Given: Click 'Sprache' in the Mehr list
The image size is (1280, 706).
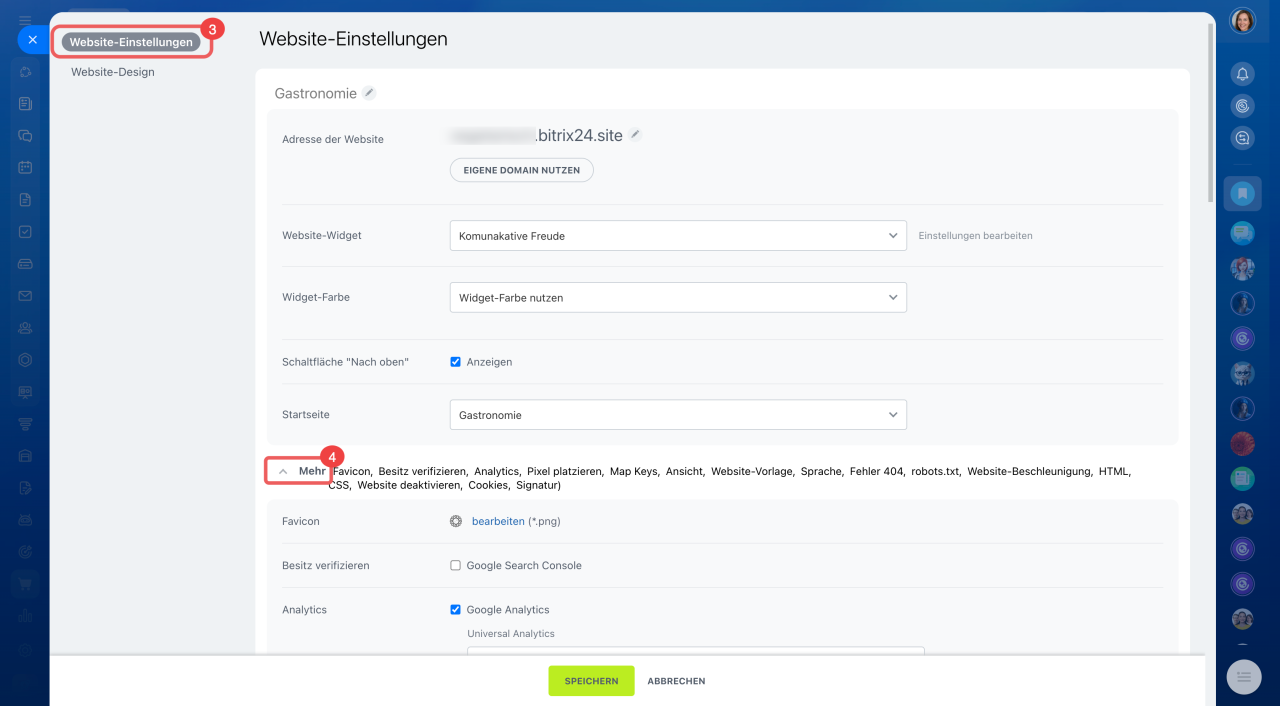Looking at the screenshot, I should click(x=821, y=471).
